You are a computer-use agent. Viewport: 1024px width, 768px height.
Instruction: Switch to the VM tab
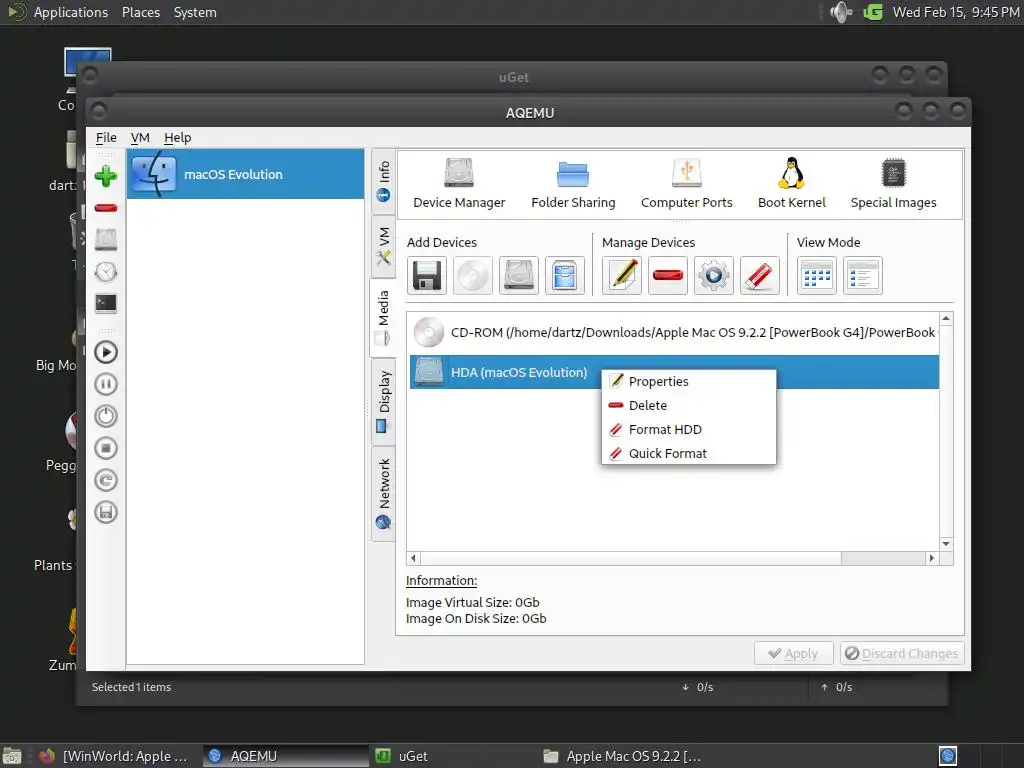[383, 246]
